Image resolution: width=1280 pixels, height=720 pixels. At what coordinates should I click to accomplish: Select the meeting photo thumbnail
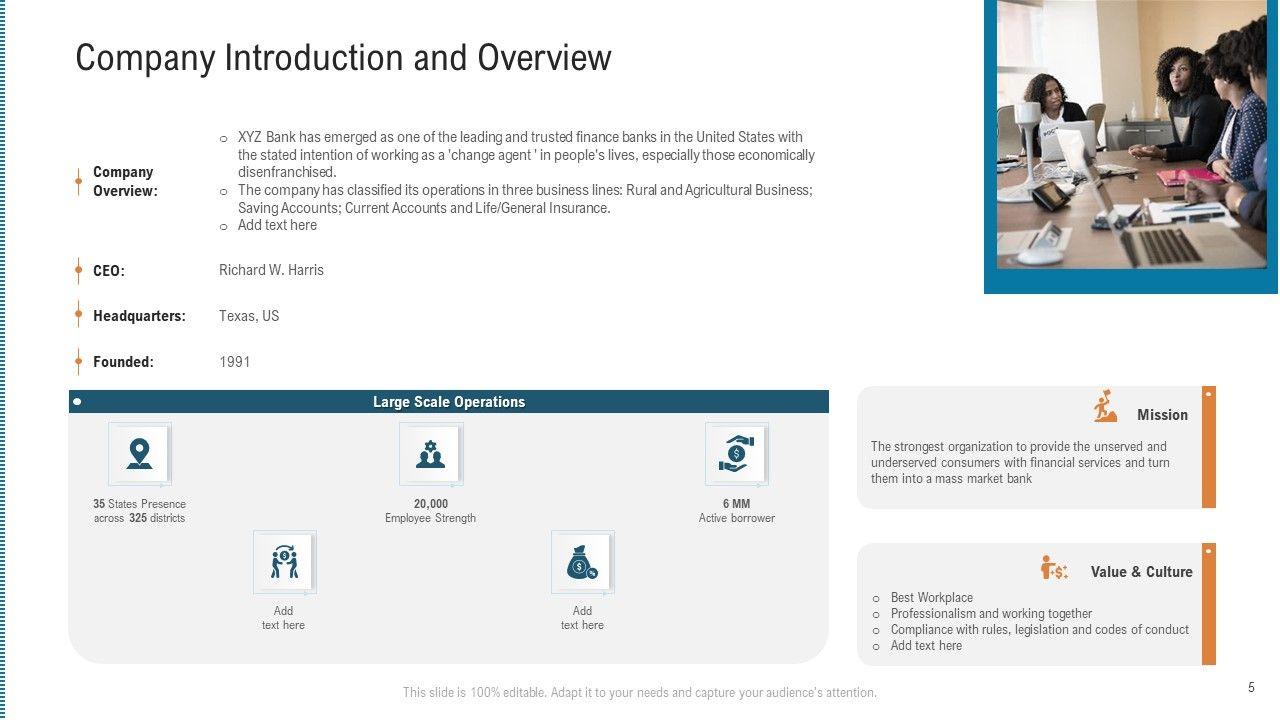(x=1131, y=134)
